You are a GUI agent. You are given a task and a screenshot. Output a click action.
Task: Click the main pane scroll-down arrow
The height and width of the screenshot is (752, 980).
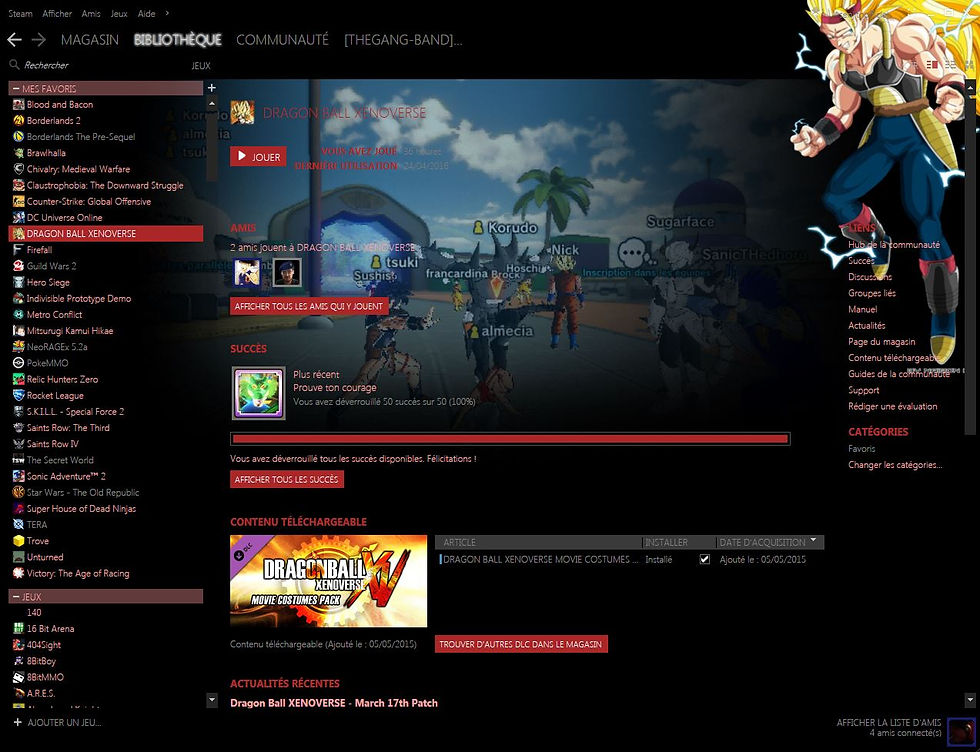click(x=969, y=699)
